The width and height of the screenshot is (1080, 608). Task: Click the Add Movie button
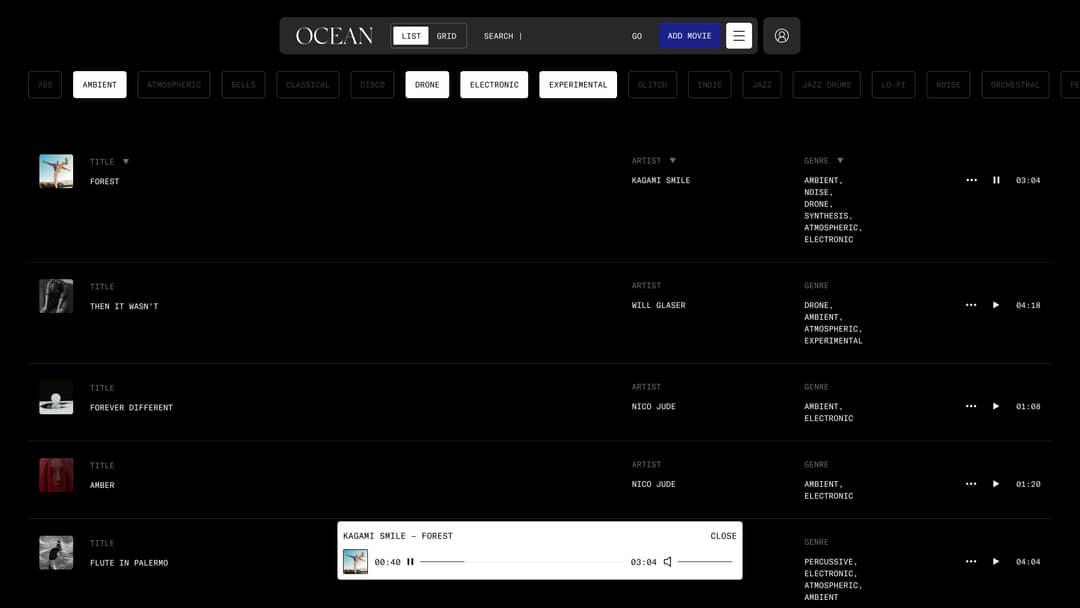(x=689, y=36)
